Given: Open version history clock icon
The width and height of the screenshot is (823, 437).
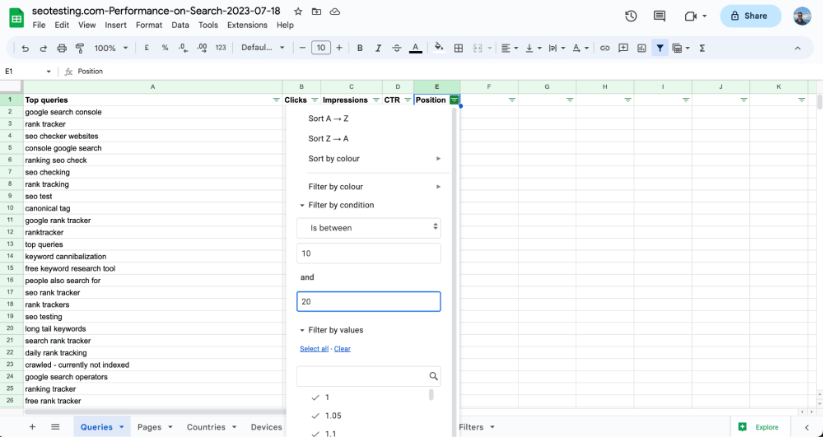Looking at the screenshot, I should [631, 16].
